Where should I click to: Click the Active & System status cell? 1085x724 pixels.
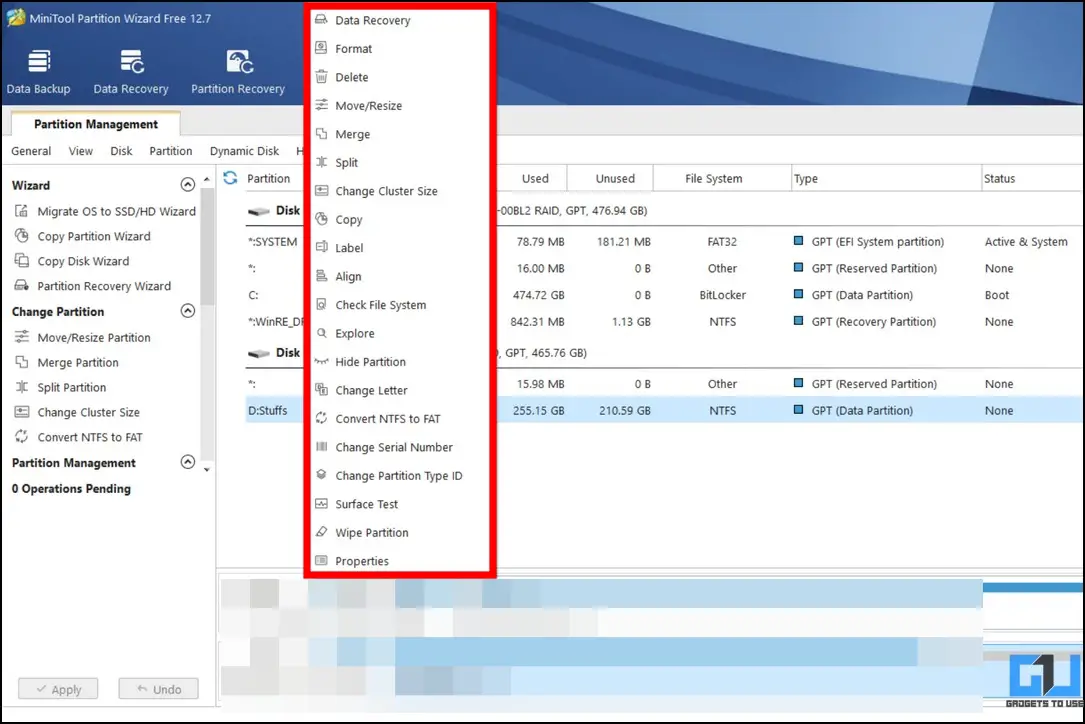(1026, 242)
